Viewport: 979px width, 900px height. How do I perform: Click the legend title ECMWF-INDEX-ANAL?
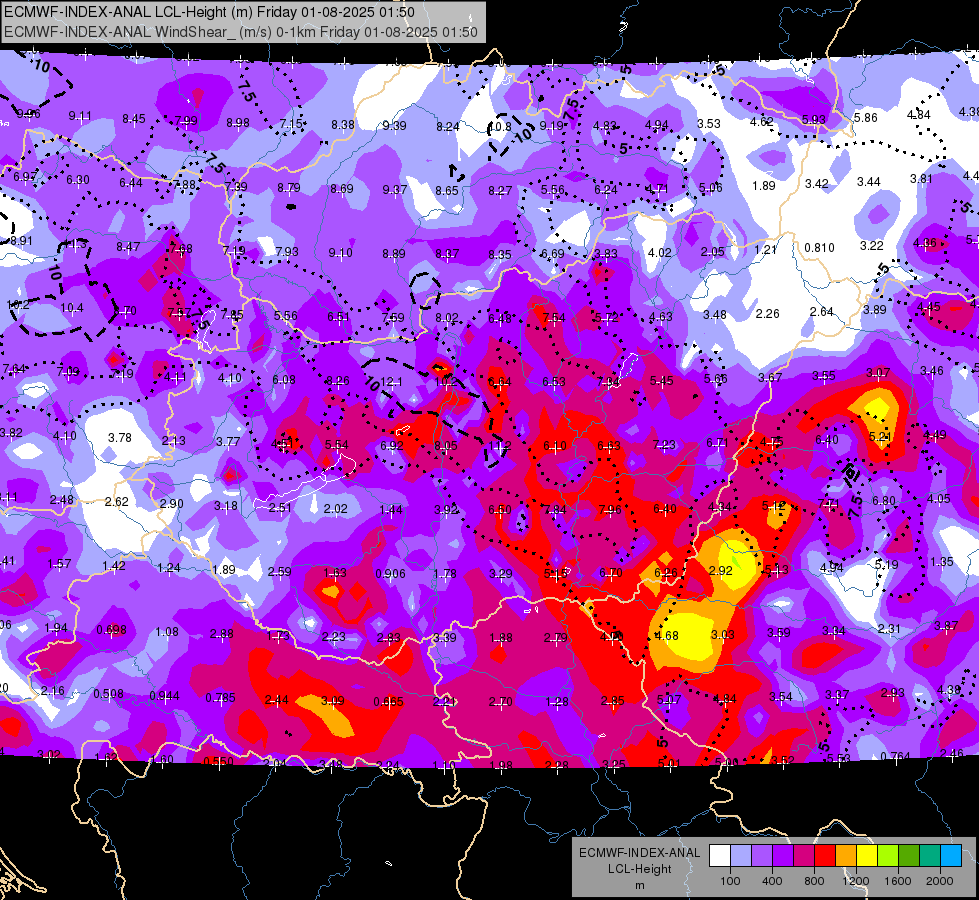(639, 853)
